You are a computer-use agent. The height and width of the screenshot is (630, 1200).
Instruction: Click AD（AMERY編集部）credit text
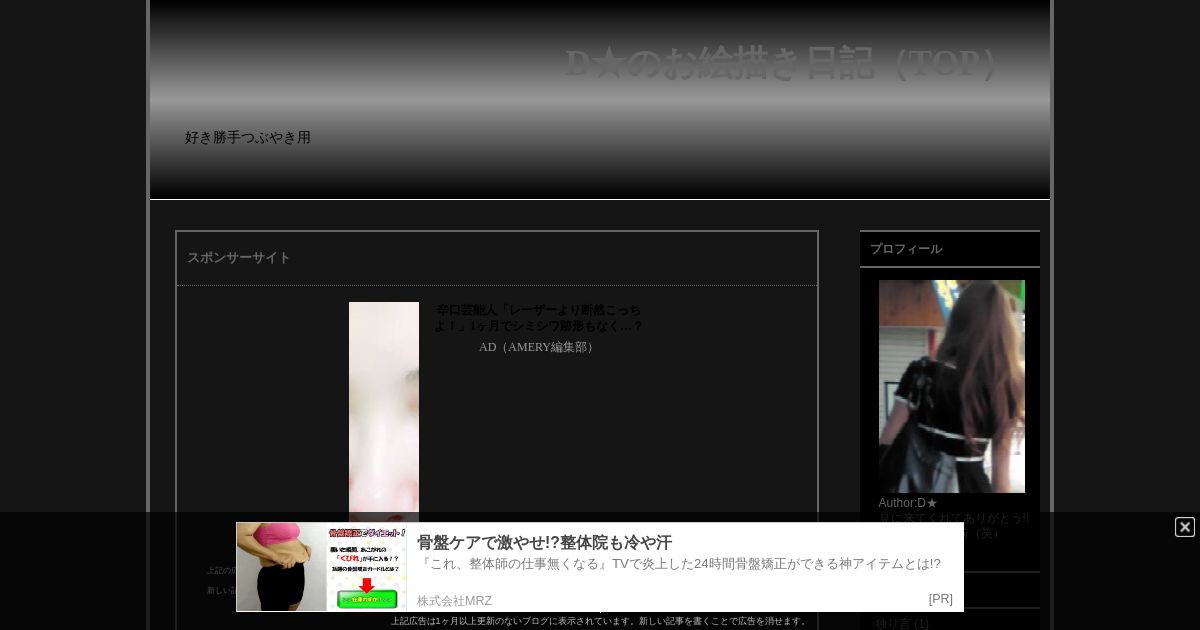pos(538,347)
